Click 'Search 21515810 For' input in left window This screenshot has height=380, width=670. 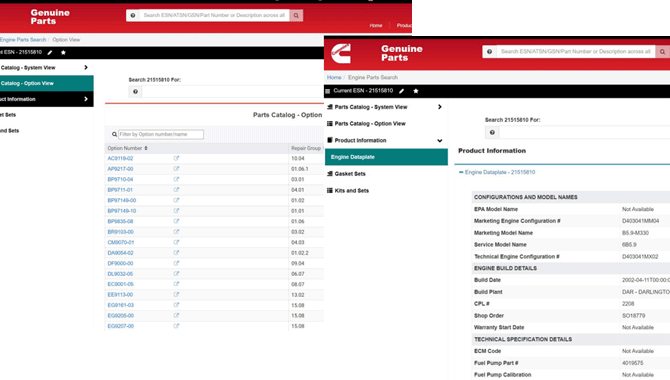(233, 91)
